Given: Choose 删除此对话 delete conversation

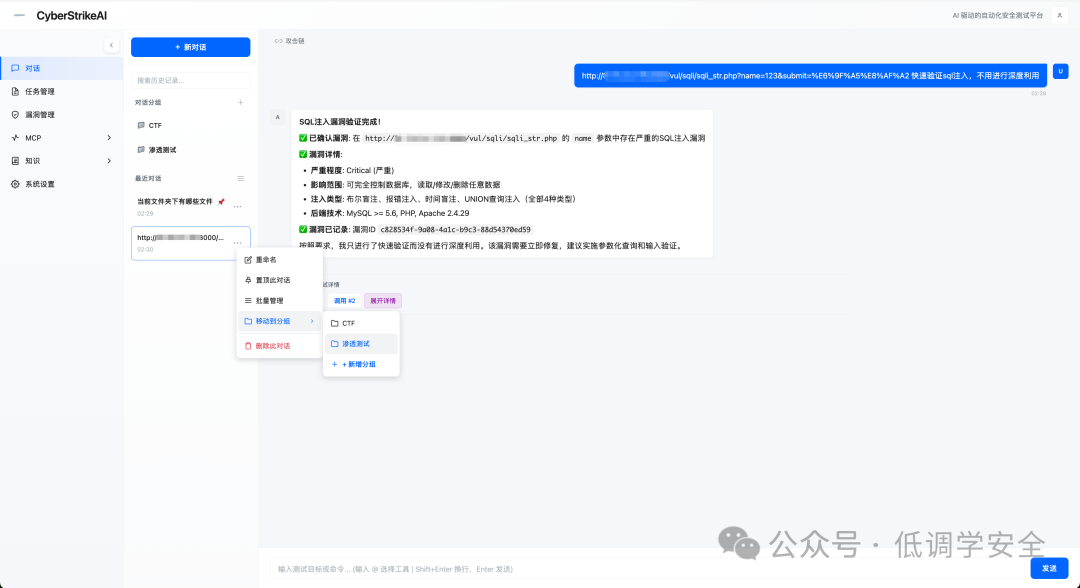Looking at the screenshot, I should pos(280,346).
